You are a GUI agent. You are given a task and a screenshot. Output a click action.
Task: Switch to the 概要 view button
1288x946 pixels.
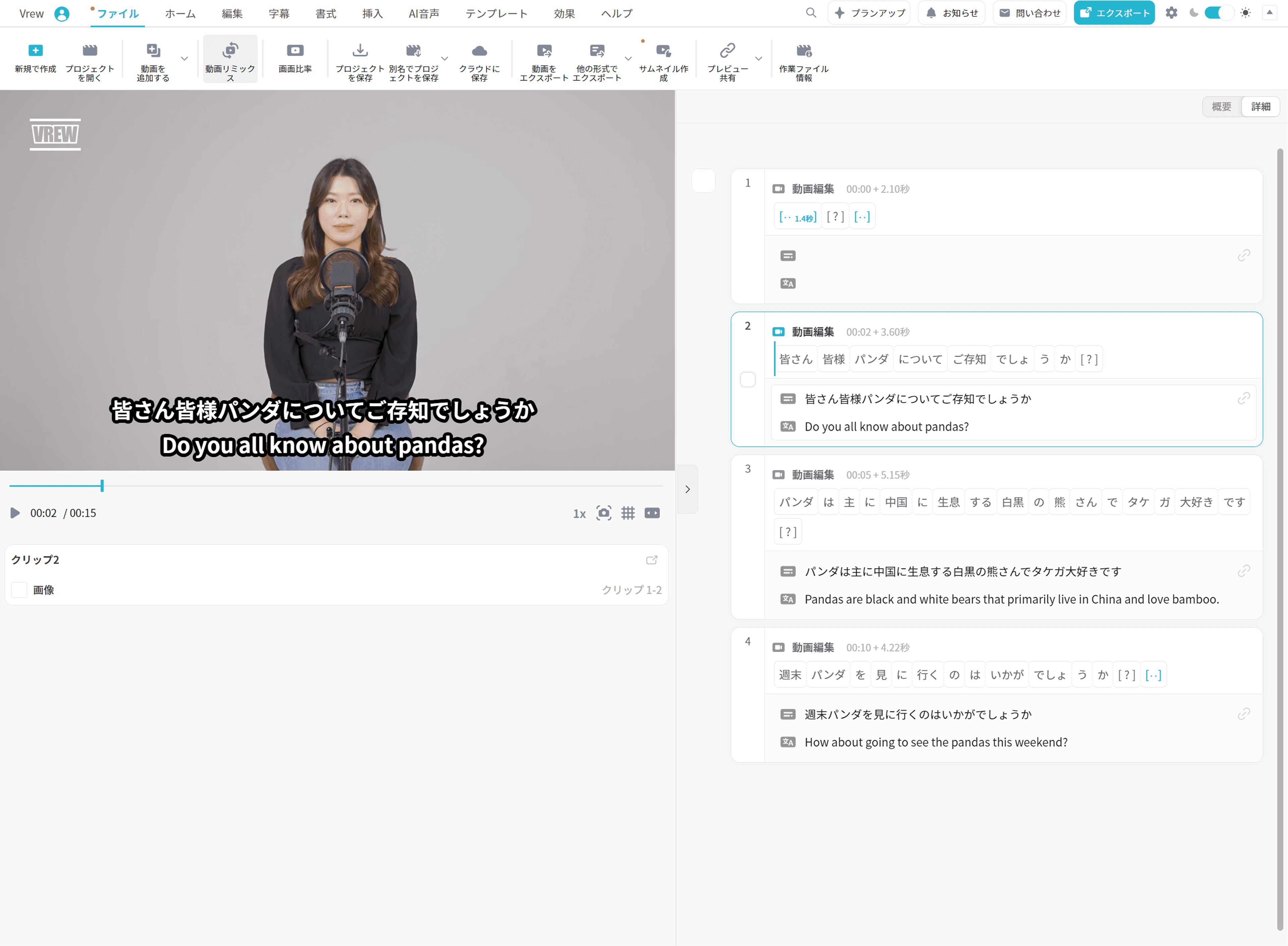(1221, 106)
